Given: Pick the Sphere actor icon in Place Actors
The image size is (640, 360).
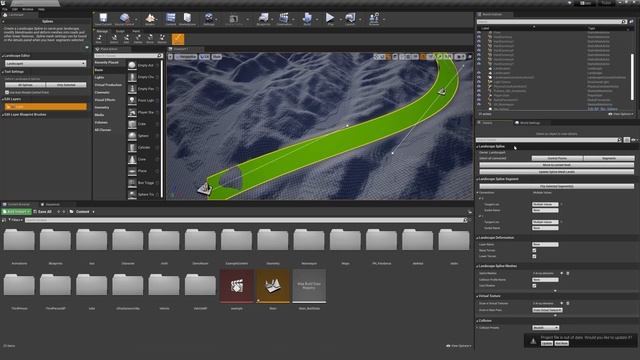Looking at the screenshot, I should tap(132, 136).
